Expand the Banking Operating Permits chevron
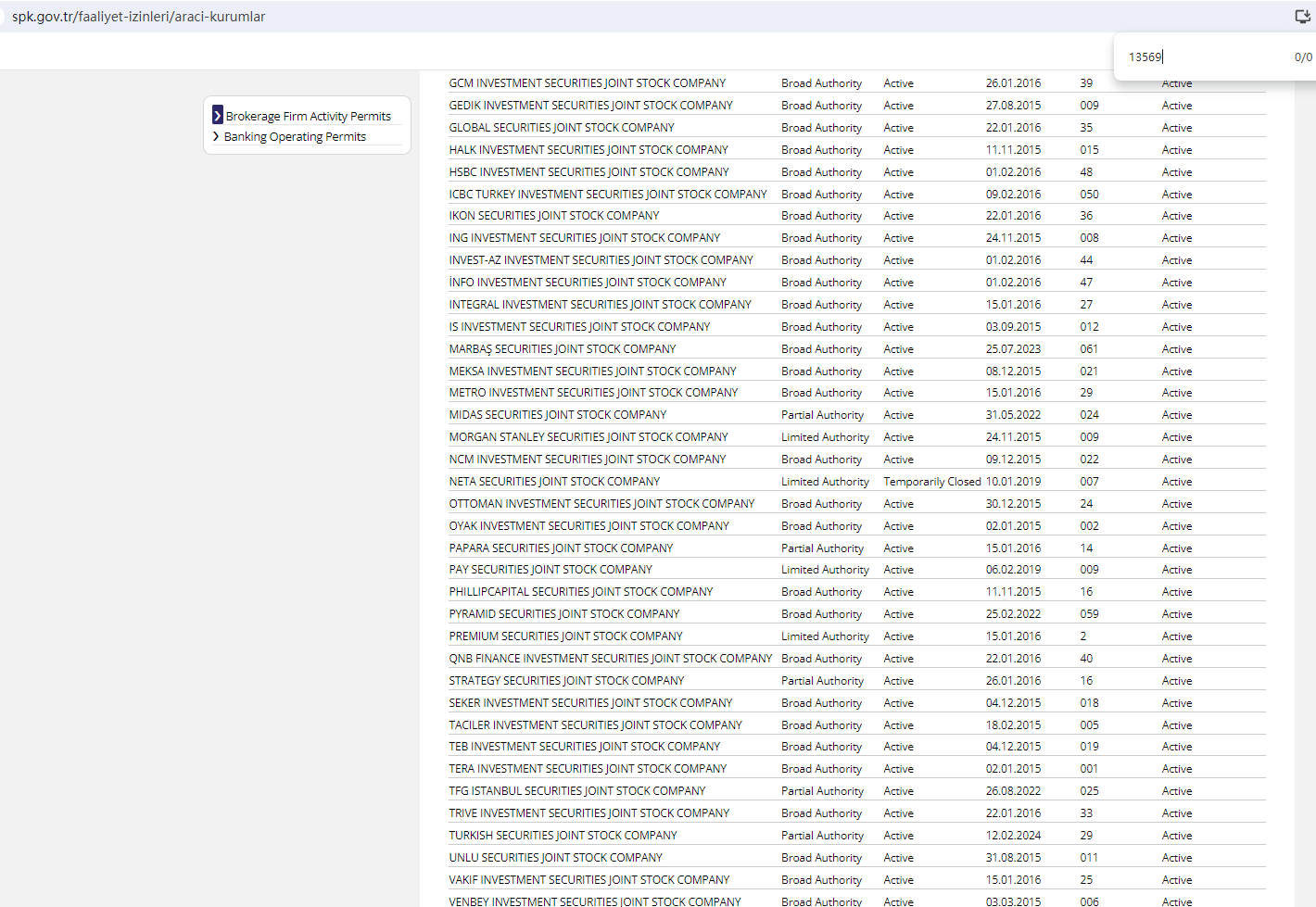The image size is (1316, 907). pyautogui.click(x=216, y=136)
